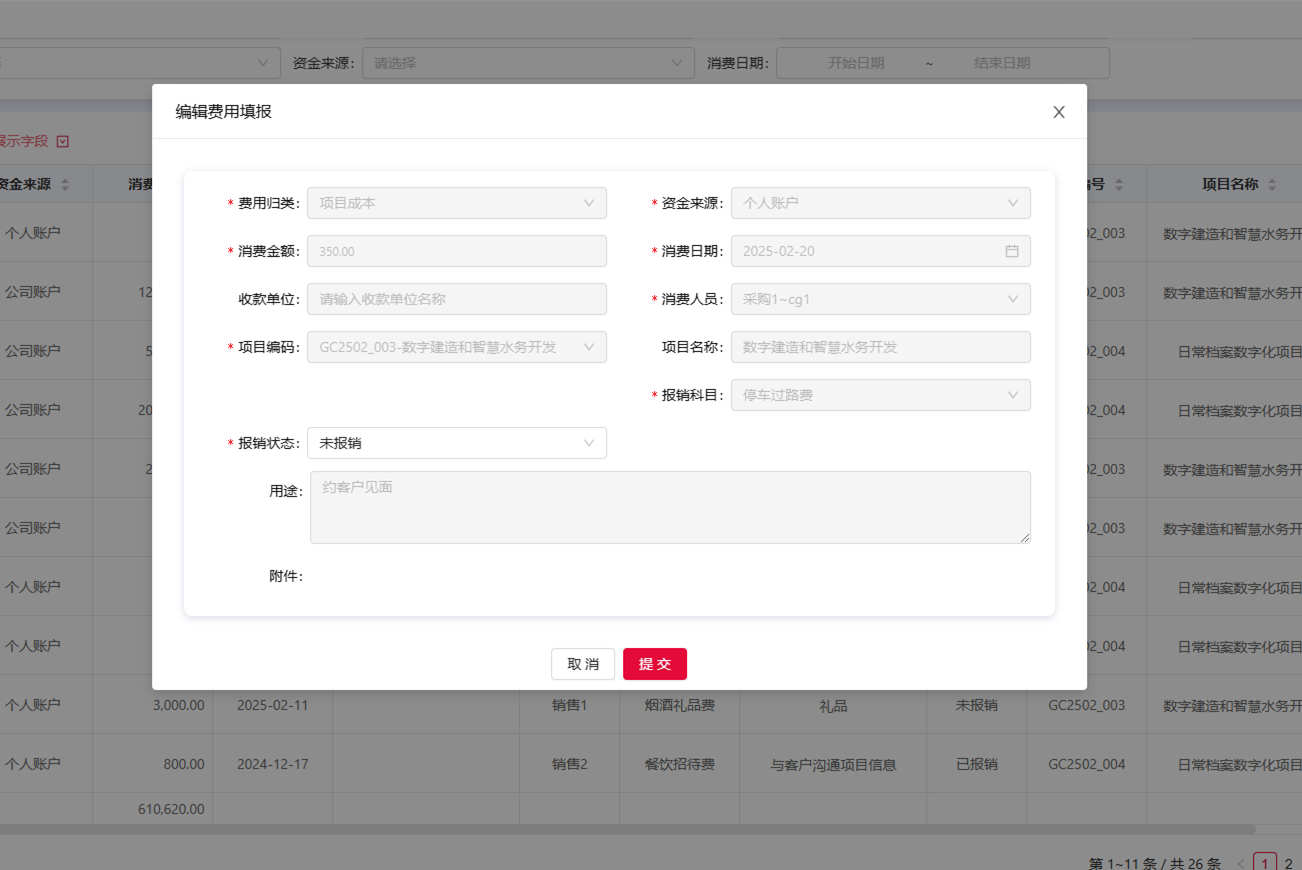Screen dimensions: 1302x870
Task: Open the 资金来源 filter dropdown at top
Action: click(527, 62)
